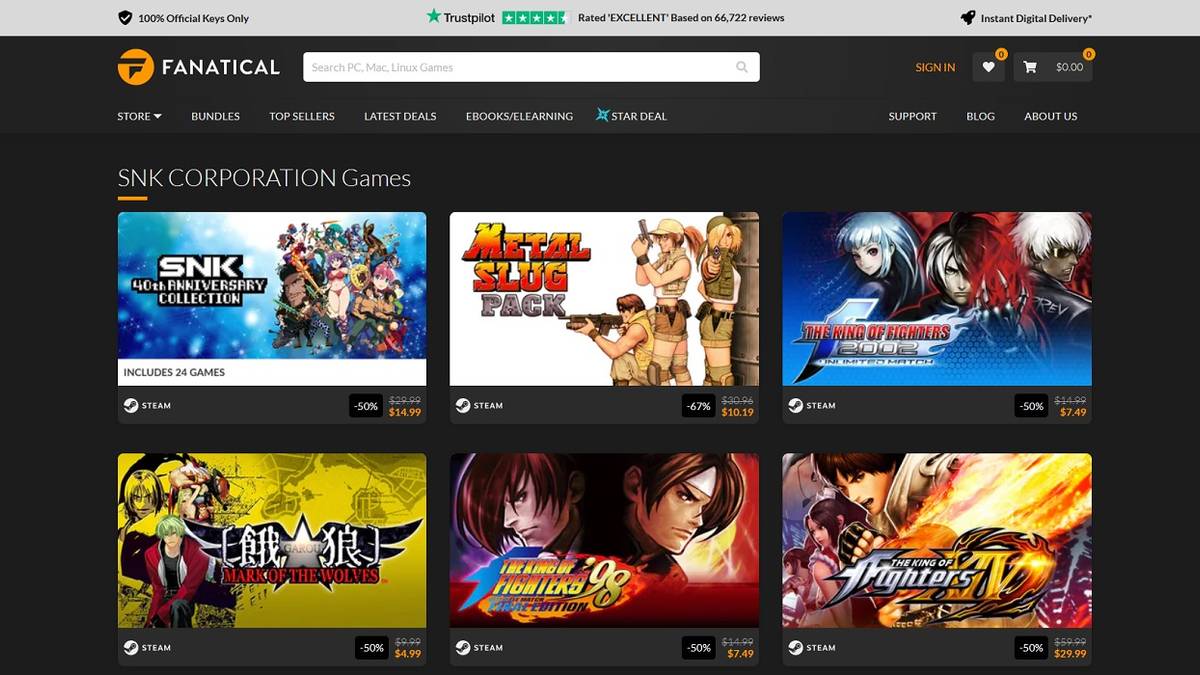Click the Instant Digital Delivery lightning icon
The width and height of the screenshot is (1200, 675).
tap(966, 17)
